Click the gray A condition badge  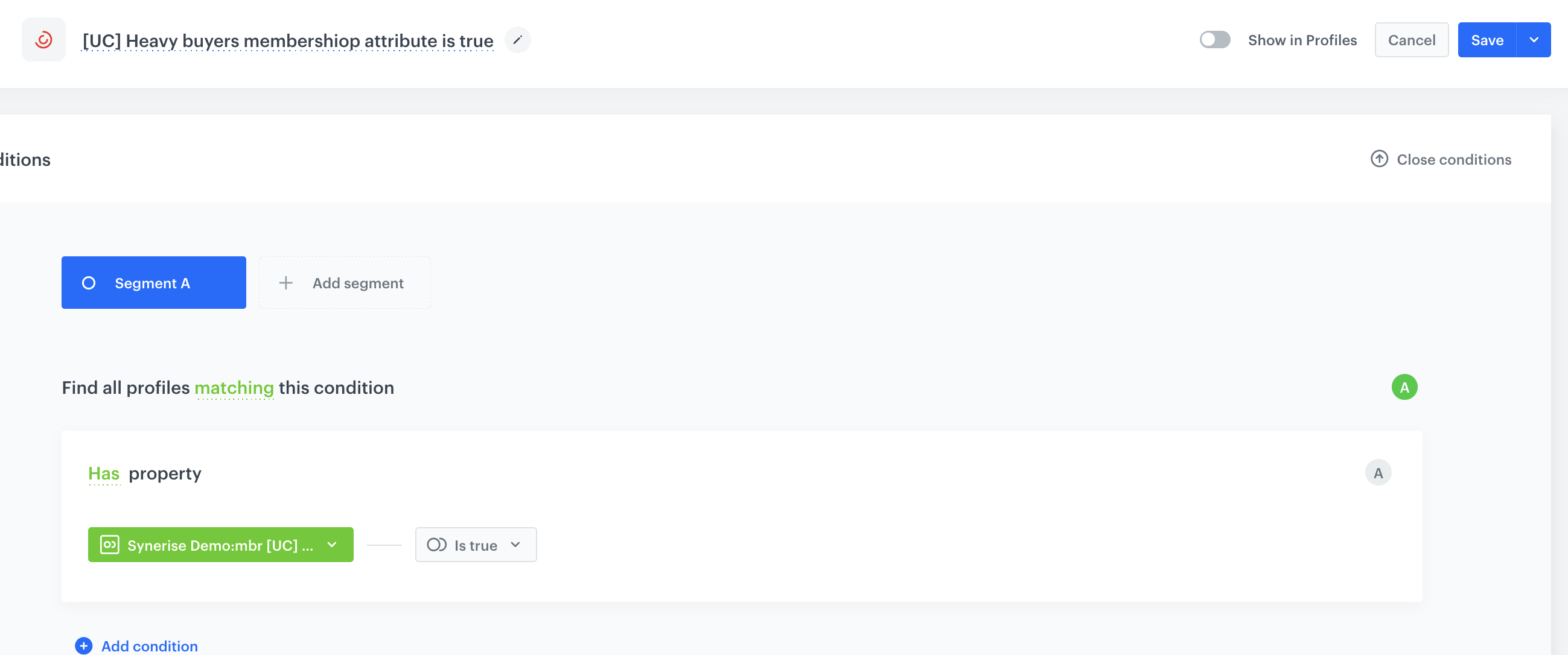(1377, 473)
